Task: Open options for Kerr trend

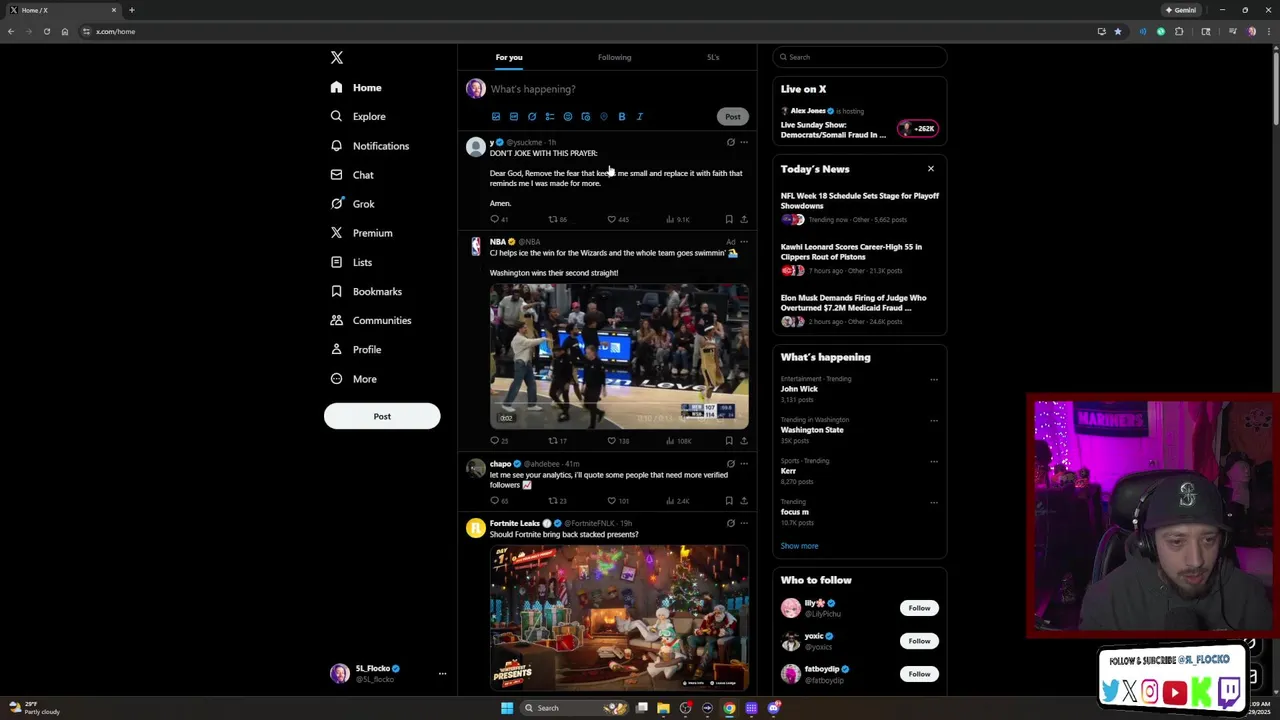Action: pos(934,461)
